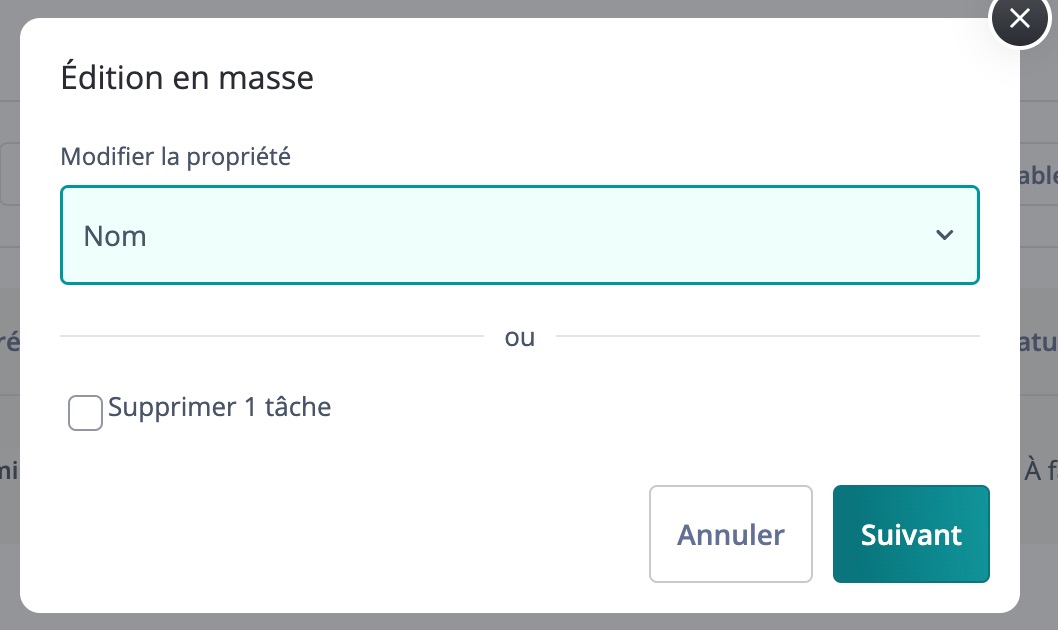Image resolution: width=1058 pixels, height=630 pixels.
Task: Click the Édition en masse title
Action: pos(187,77)
